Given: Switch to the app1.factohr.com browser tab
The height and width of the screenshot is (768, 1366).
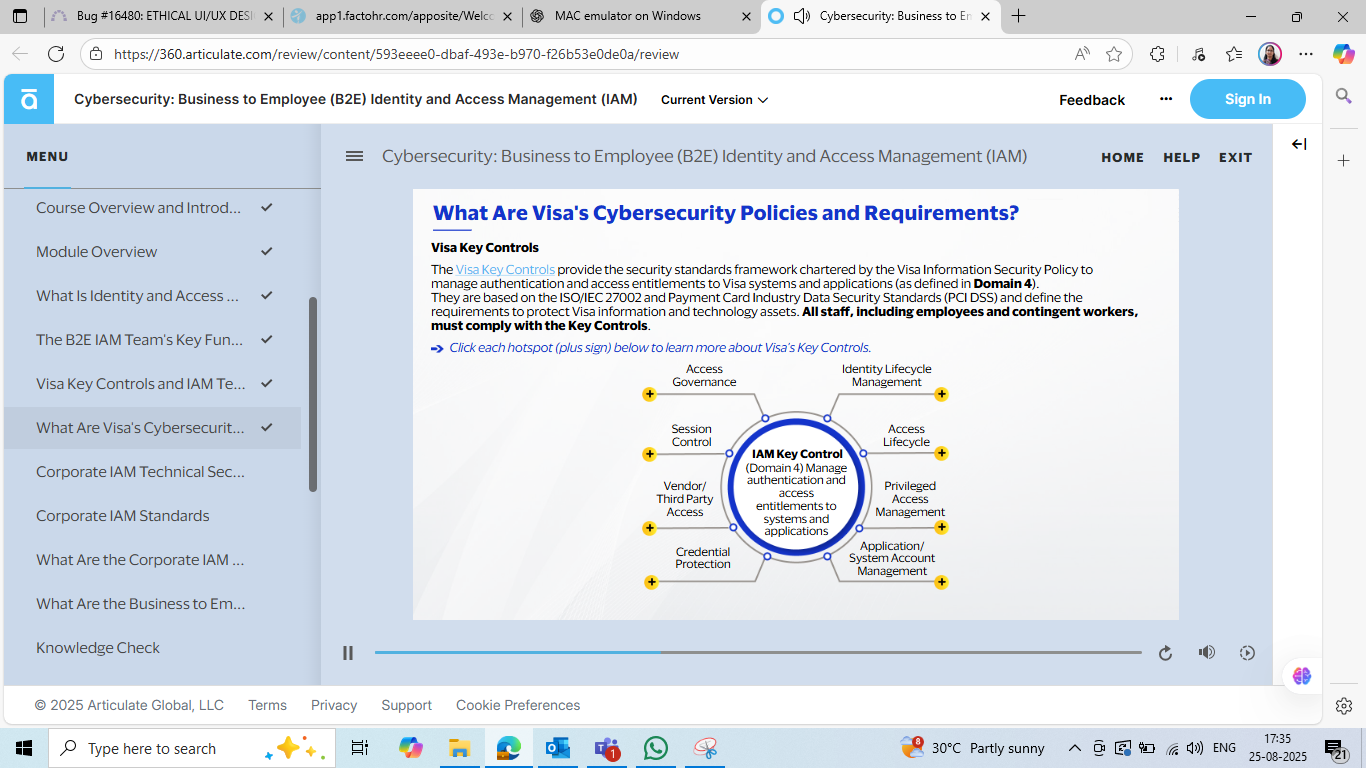Looking at the screenshot, I should [402, 16].
